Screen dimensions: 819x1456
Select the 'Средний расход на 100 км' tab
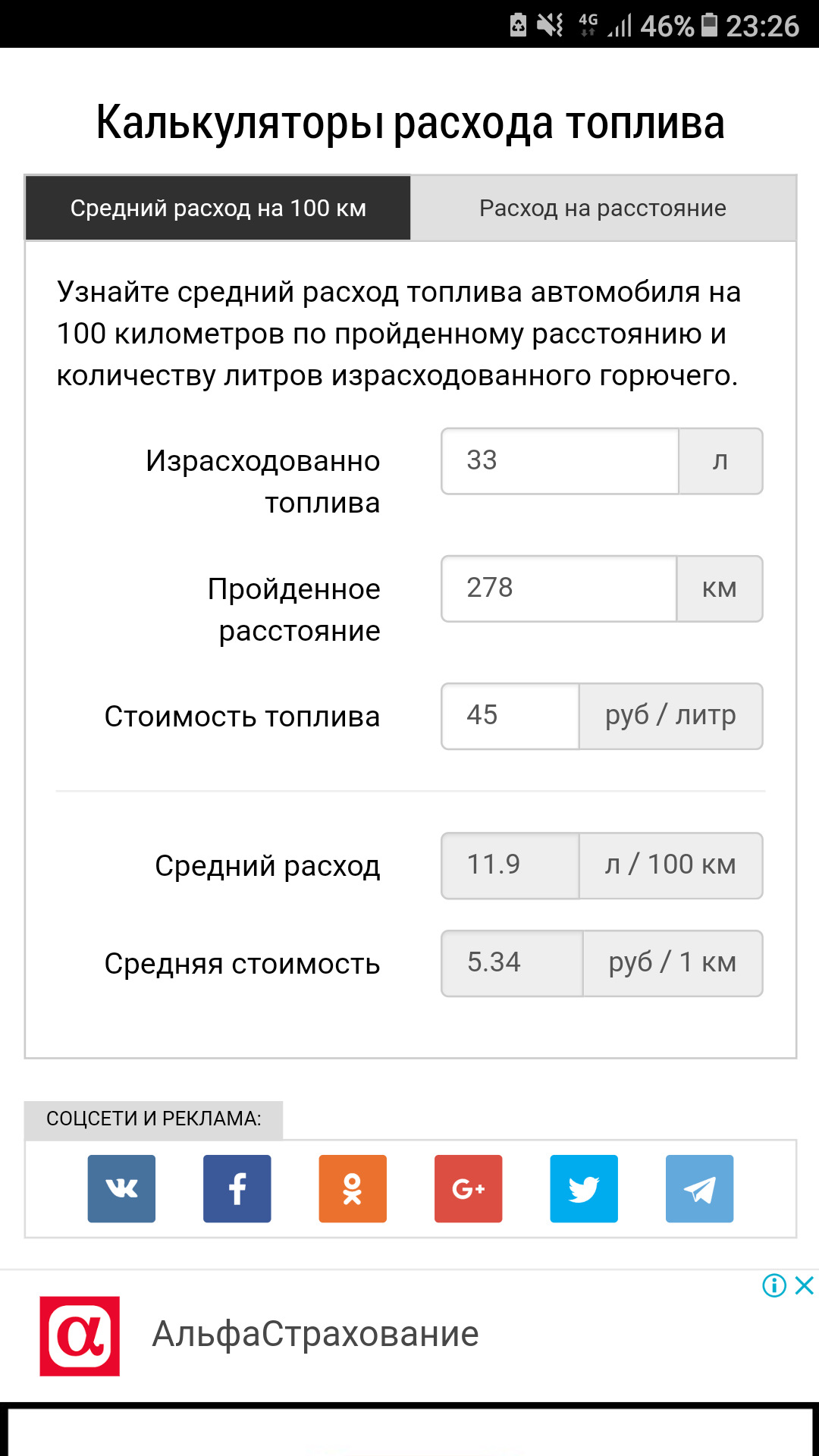coord(218,208)
